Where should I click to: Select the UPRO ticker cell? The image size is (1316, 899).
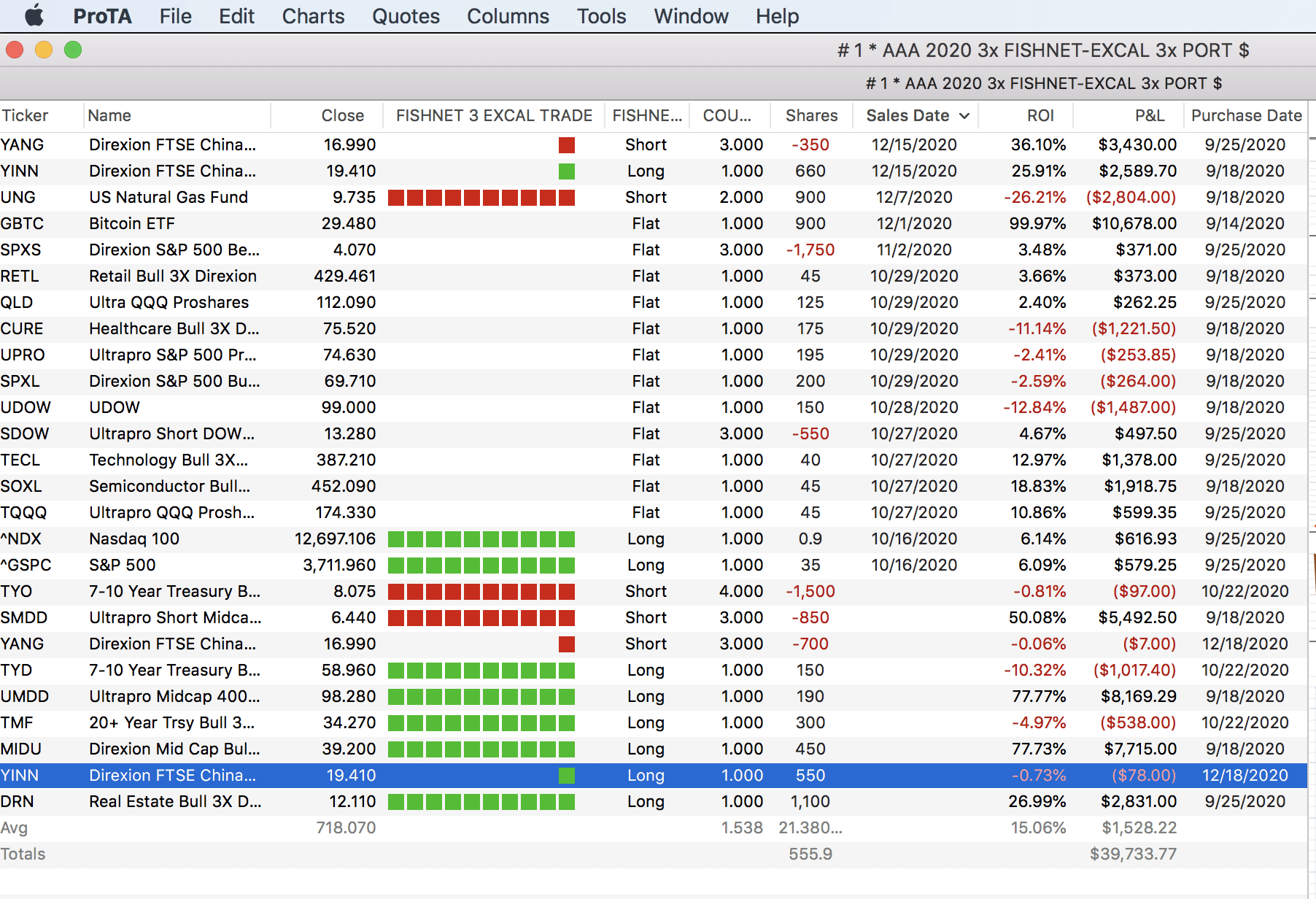pos(23,355)
